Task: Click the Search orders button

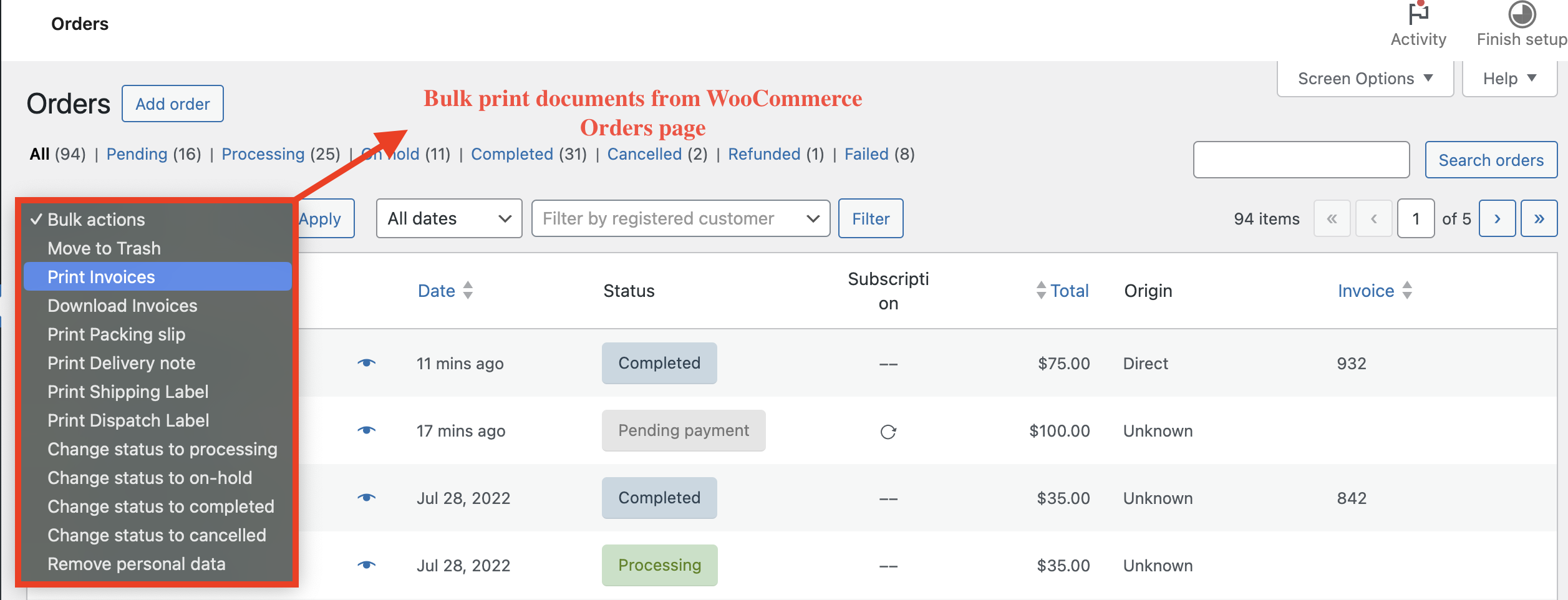Action: click(x=1491, y=160)
